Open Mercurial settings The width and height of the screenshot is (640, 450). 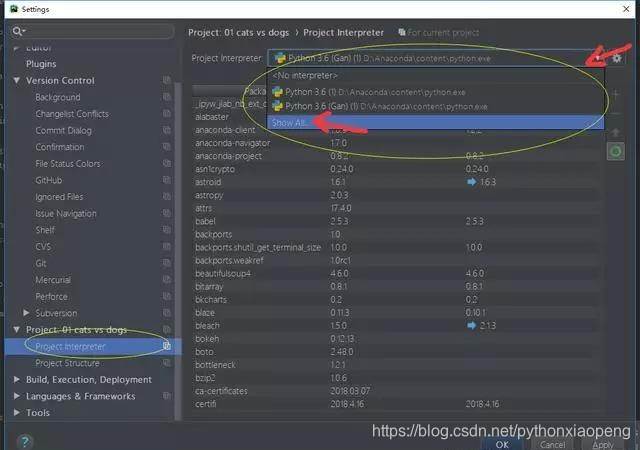tap(53, 280)
